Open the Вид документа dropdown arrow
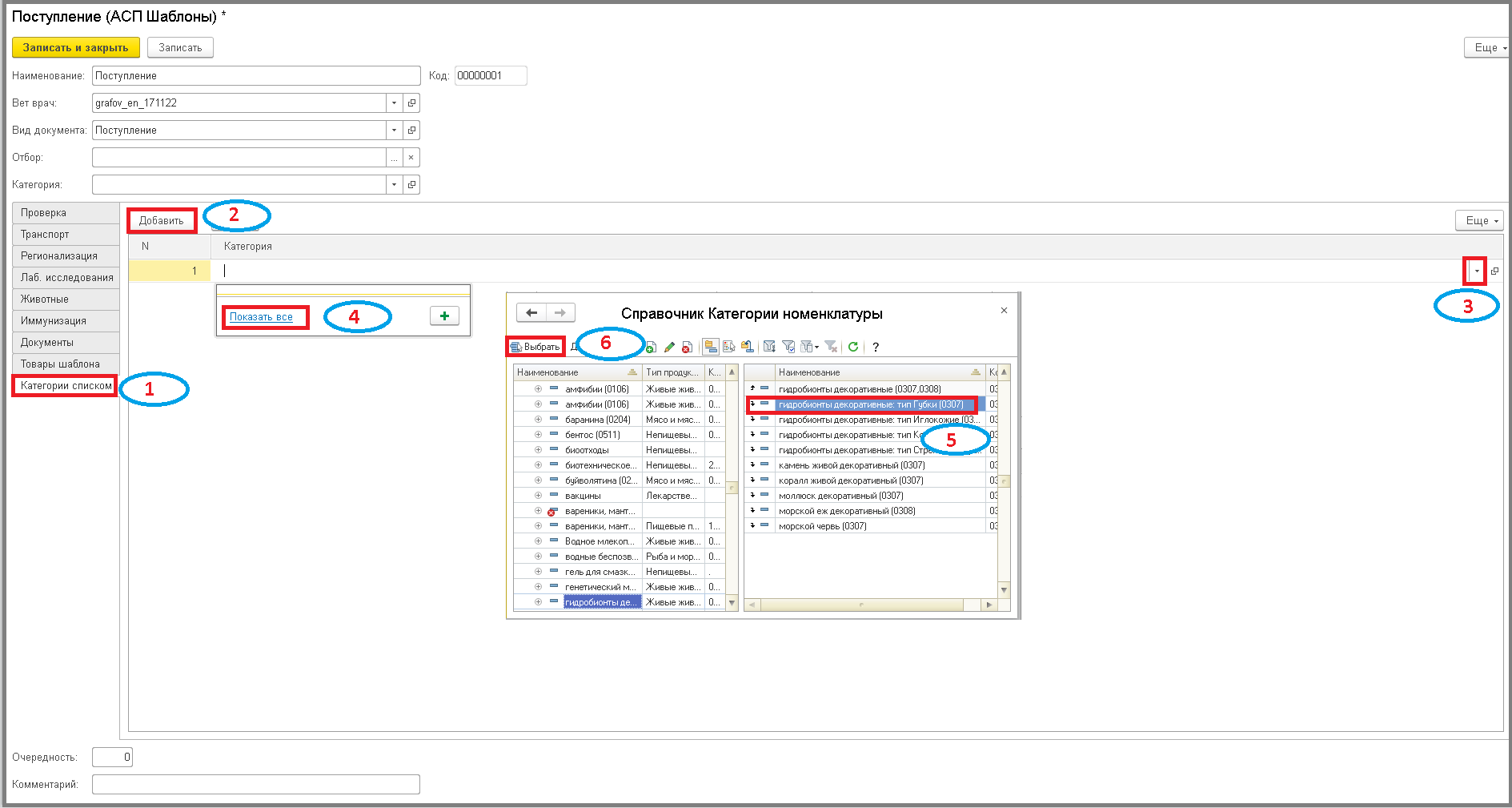The image size is (1512, 808). click(394, 130)
